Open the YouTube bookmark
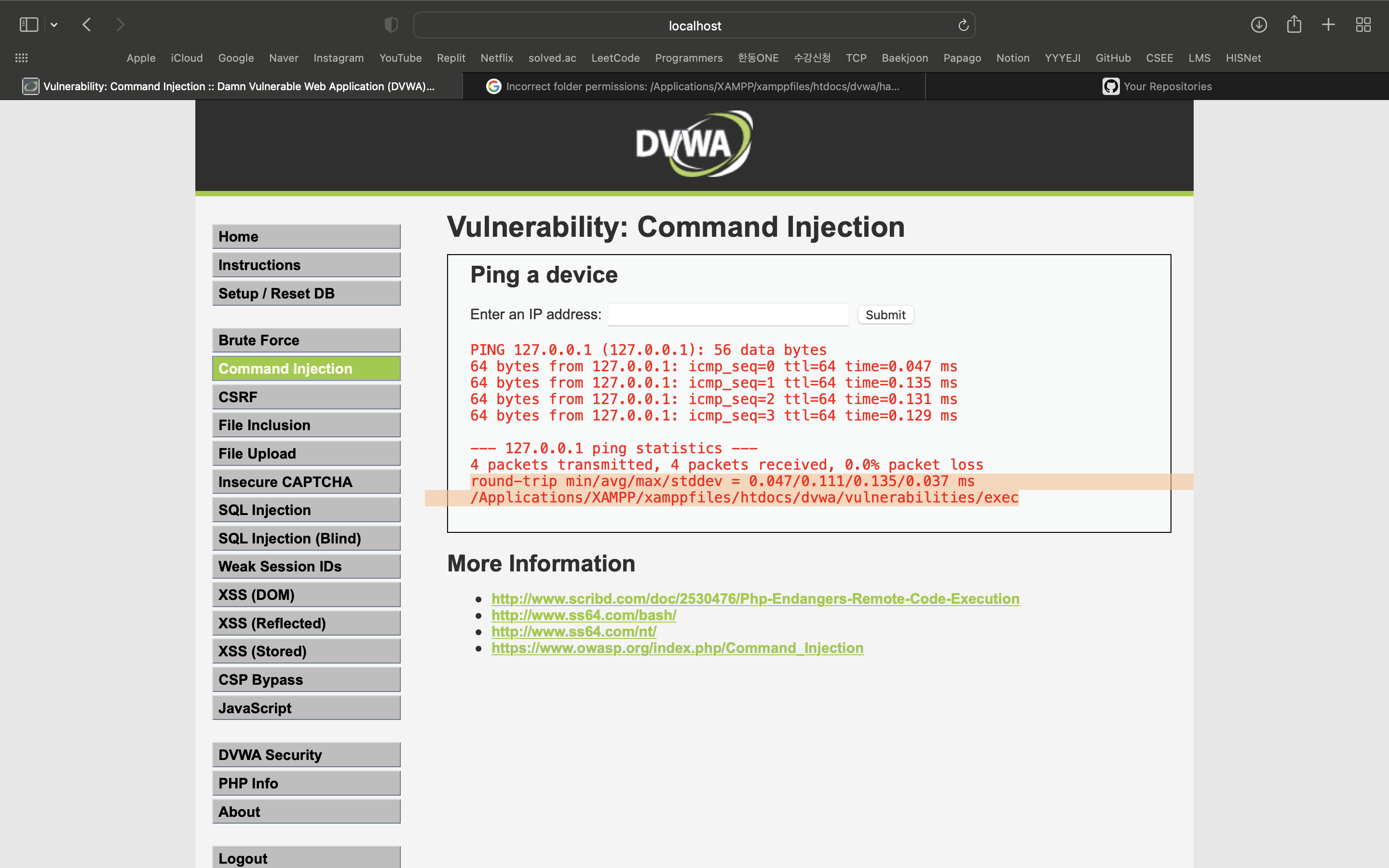The image size is (1389, 868). click(x=401, y=58)
